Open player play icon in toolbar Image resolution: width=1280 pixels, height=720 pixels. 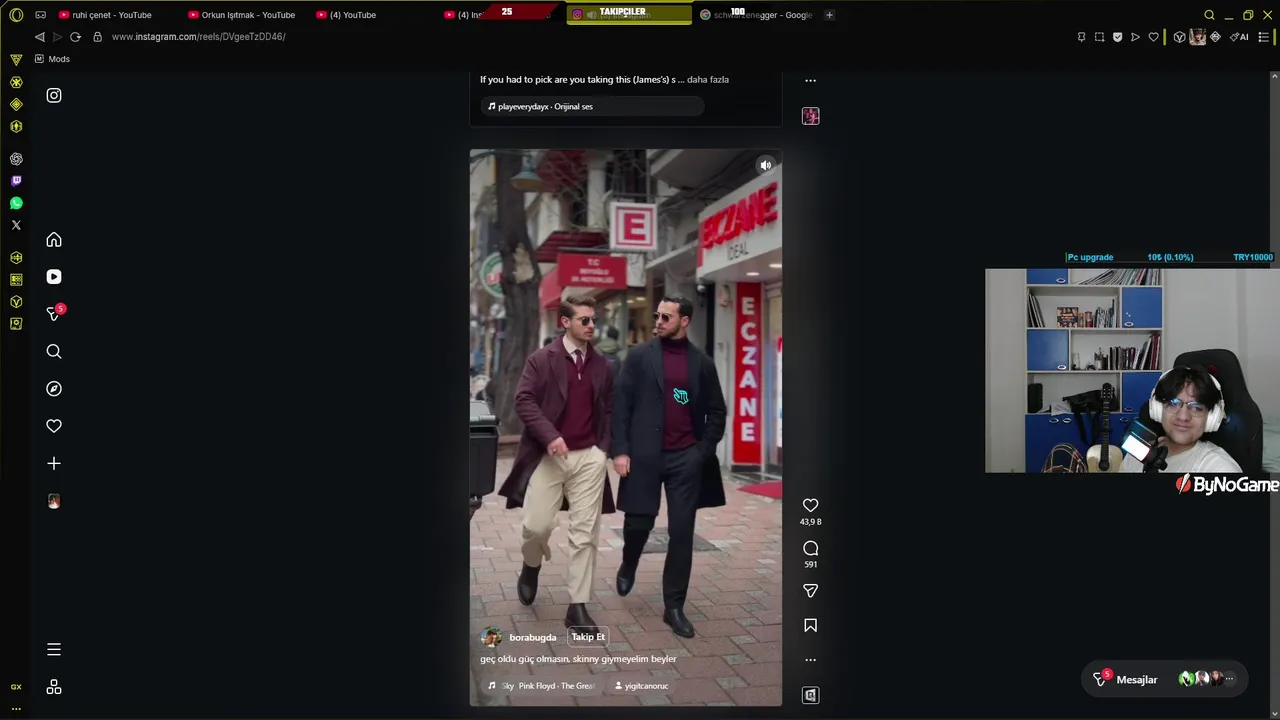1135,37
